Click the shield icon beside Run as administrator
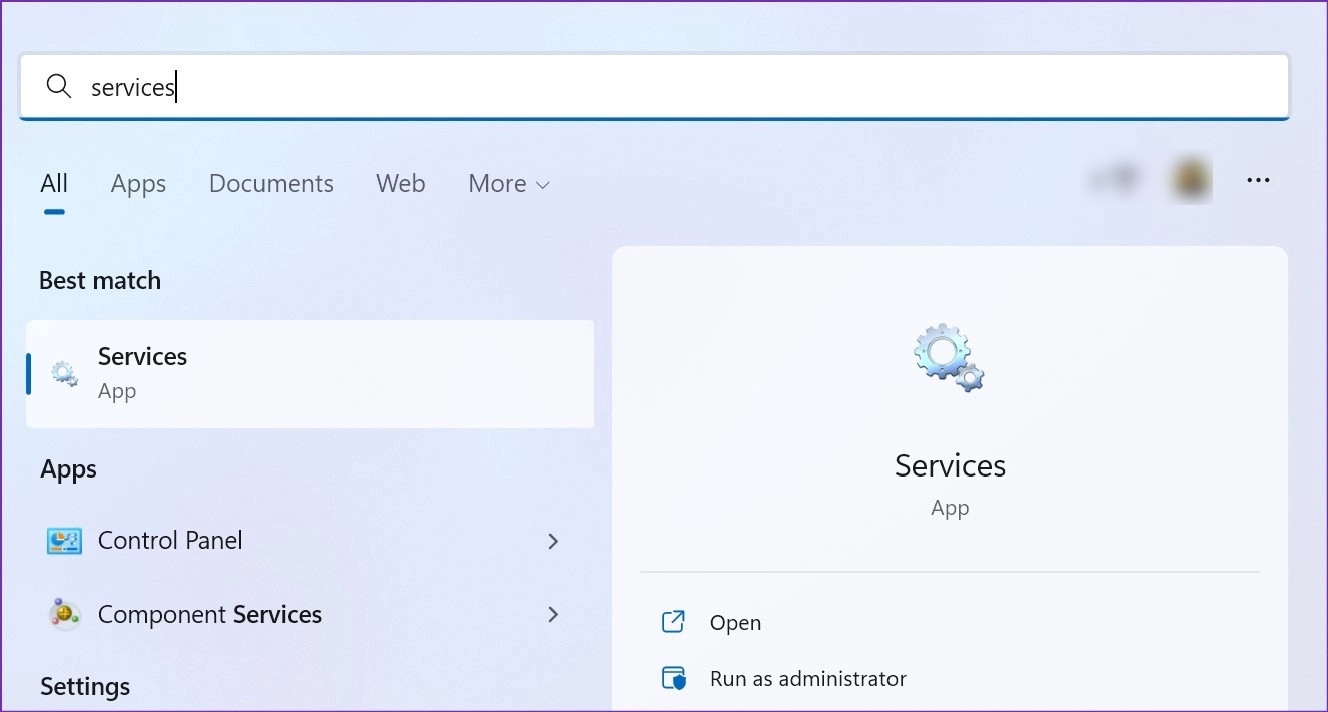The image size is (1328, 712). (675, 677)
